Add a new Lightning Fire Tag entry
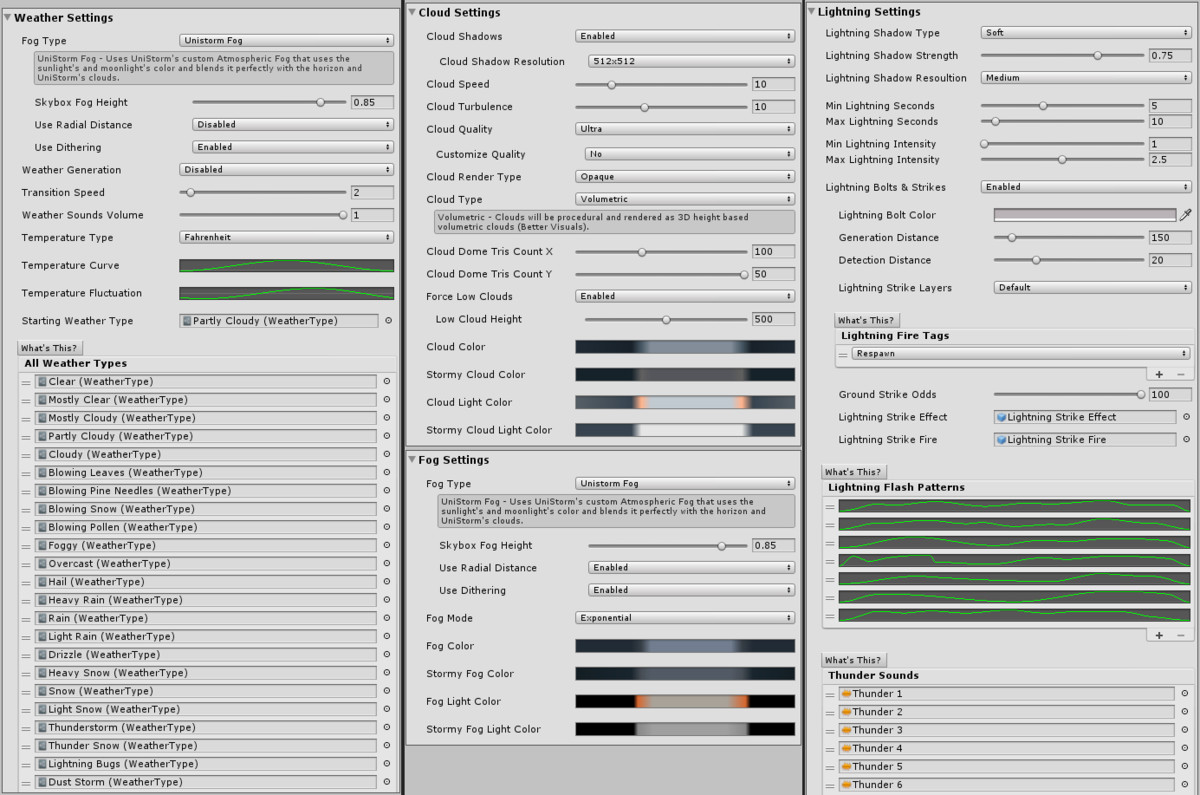The image size is (1200, 795). pos(1159,374)
